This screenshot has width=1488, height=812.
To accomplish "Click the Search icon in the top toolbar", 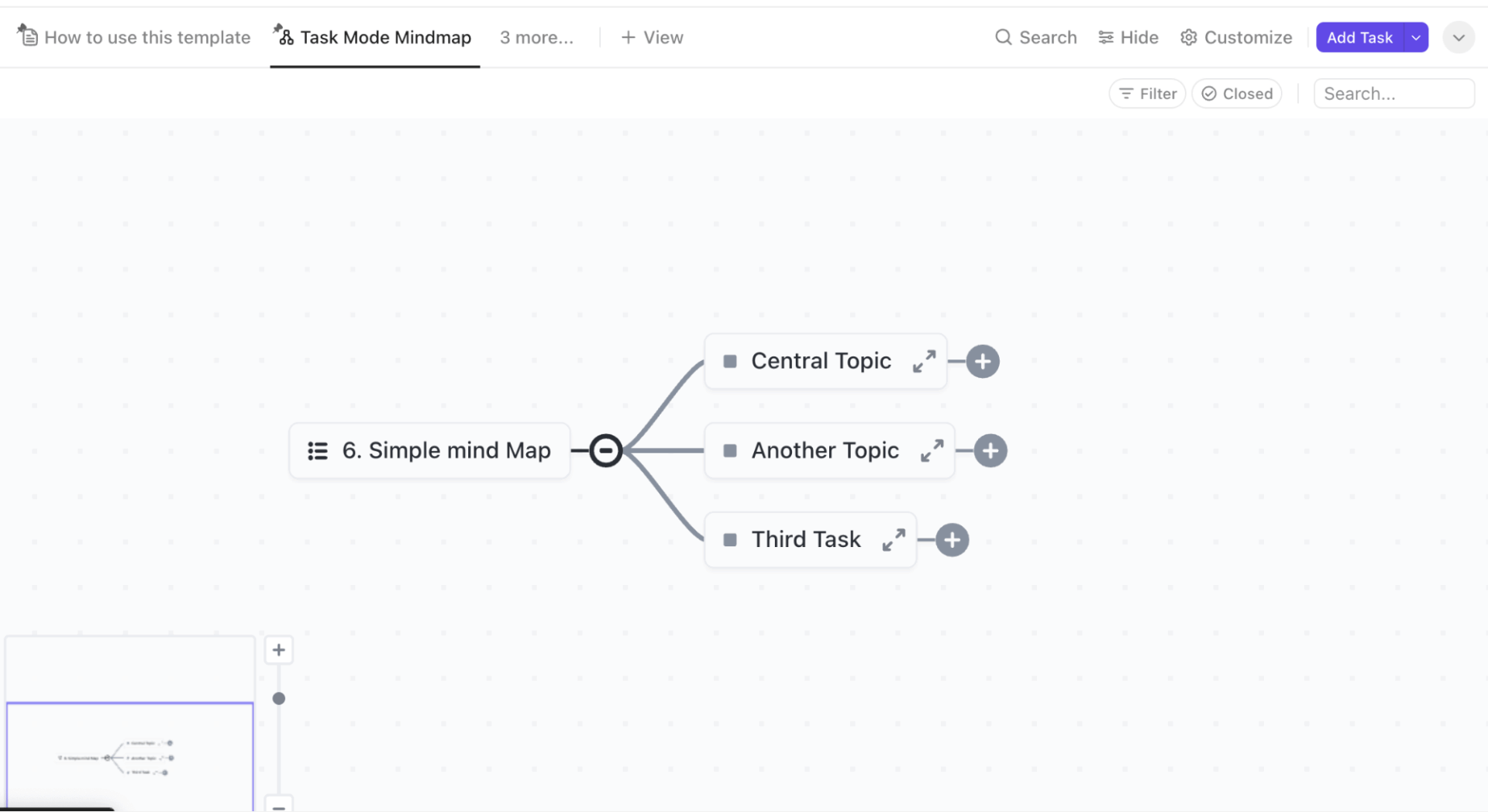I will tap(1004, 36).
